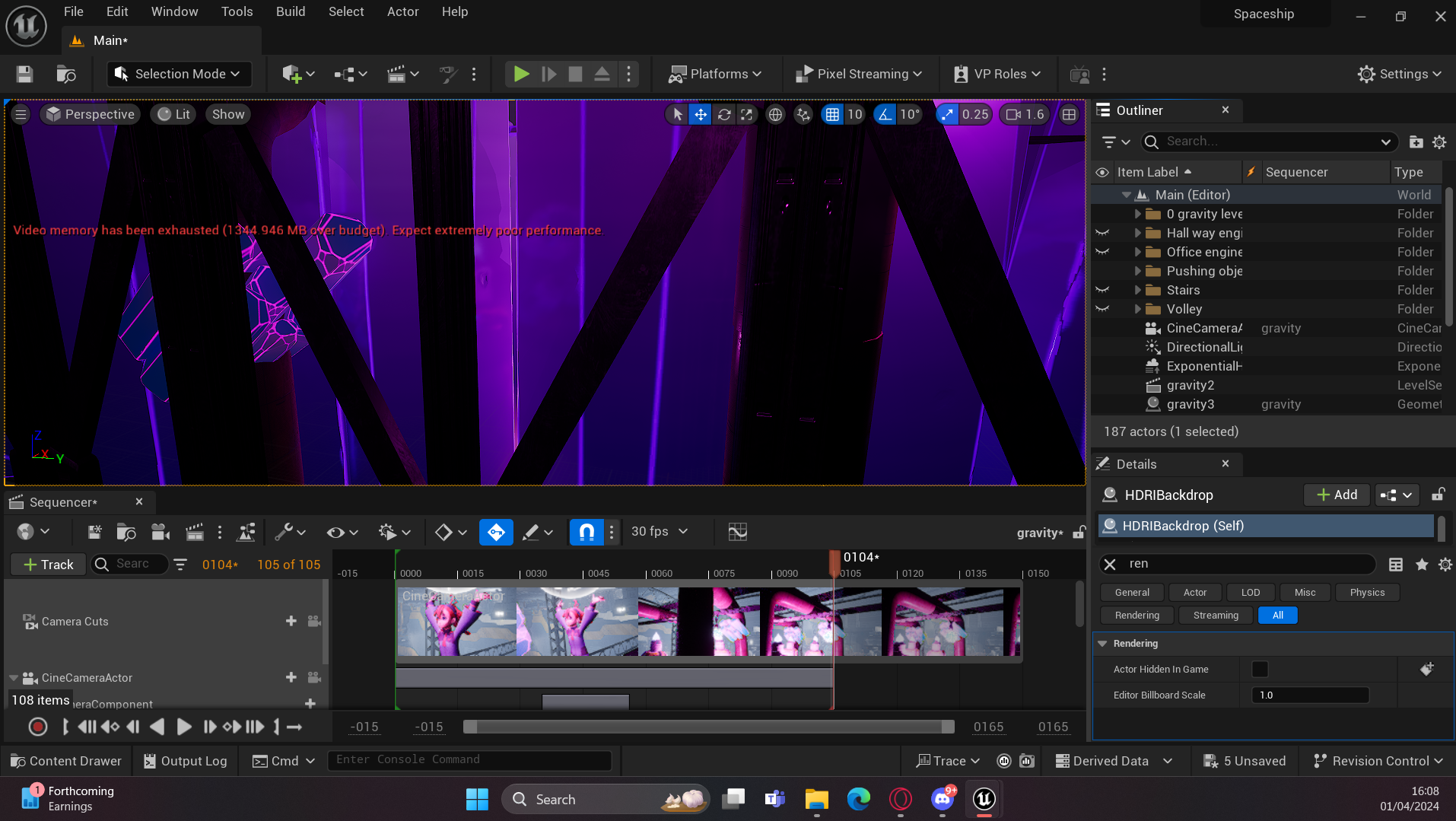The width and height of the screenshot is (1456, 821).
Task: Click the console command input field
Action: point(469,759)
